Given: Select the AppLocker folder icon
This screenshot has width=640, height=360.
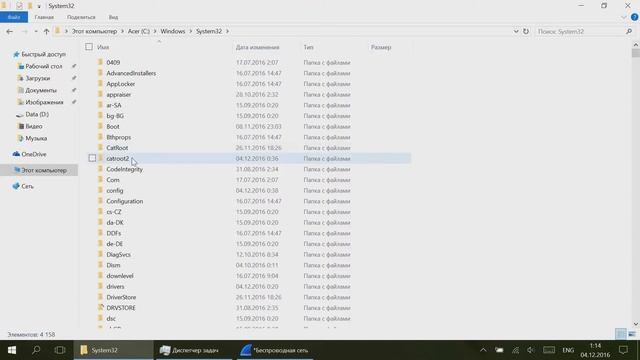Looking at the screenshot, I should tap(100, 83).
